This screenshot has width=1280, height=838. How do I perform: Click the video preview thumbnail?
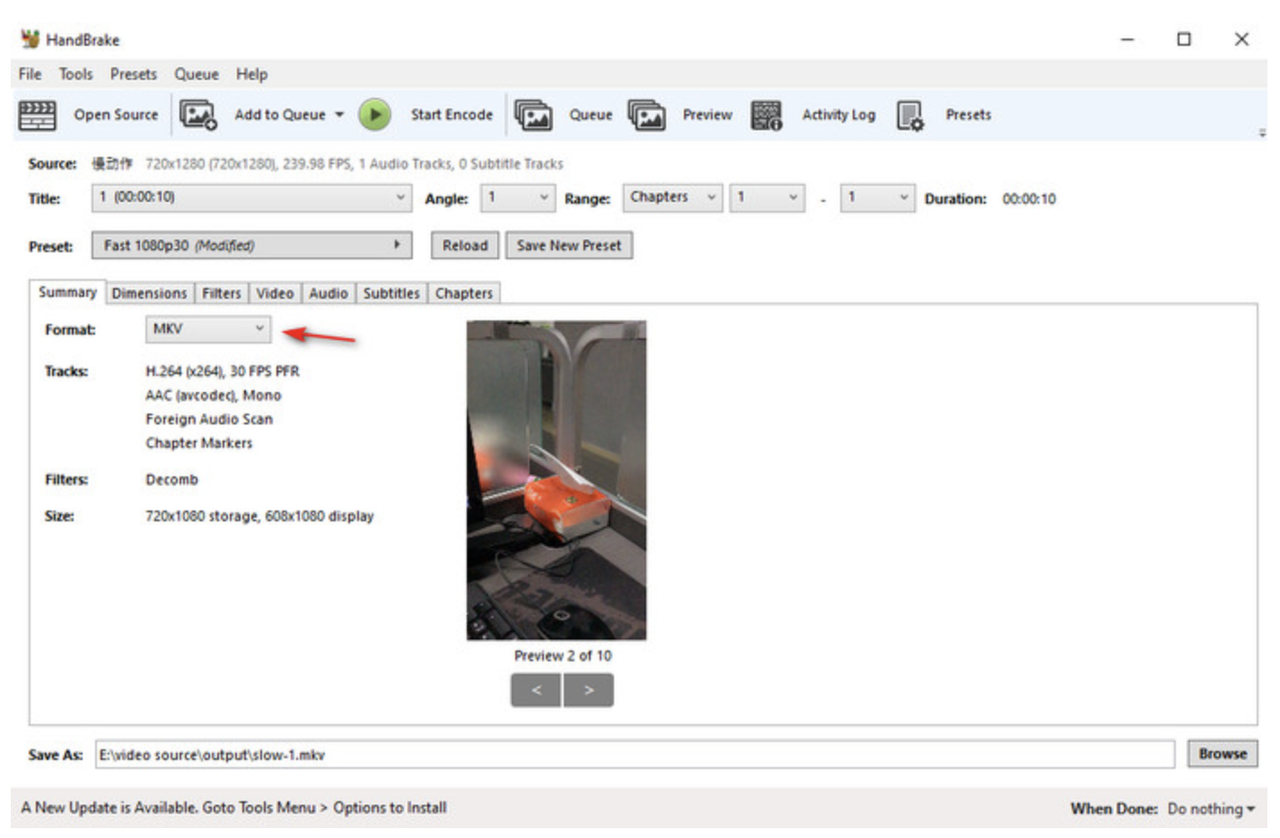pyautogui.click(x=556, y=480)
